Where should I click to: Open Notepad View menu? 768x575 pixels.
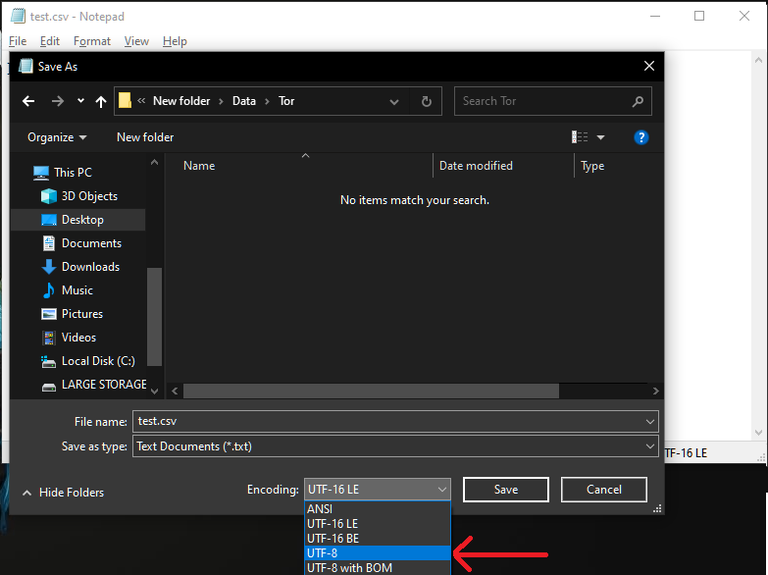coord(136,41)
